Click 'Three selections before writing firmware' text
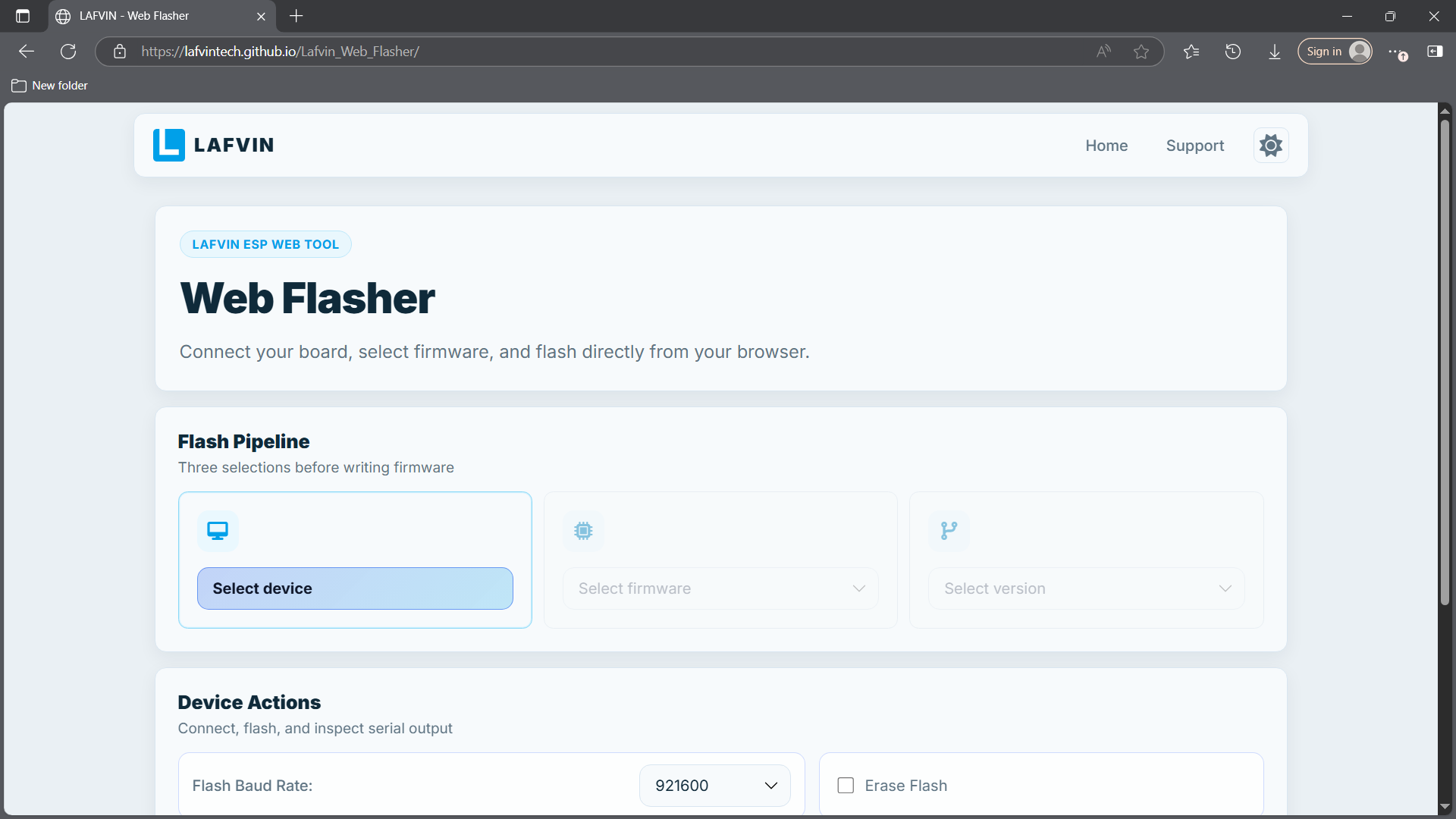The image size is (1456, 819). [315, 467]
